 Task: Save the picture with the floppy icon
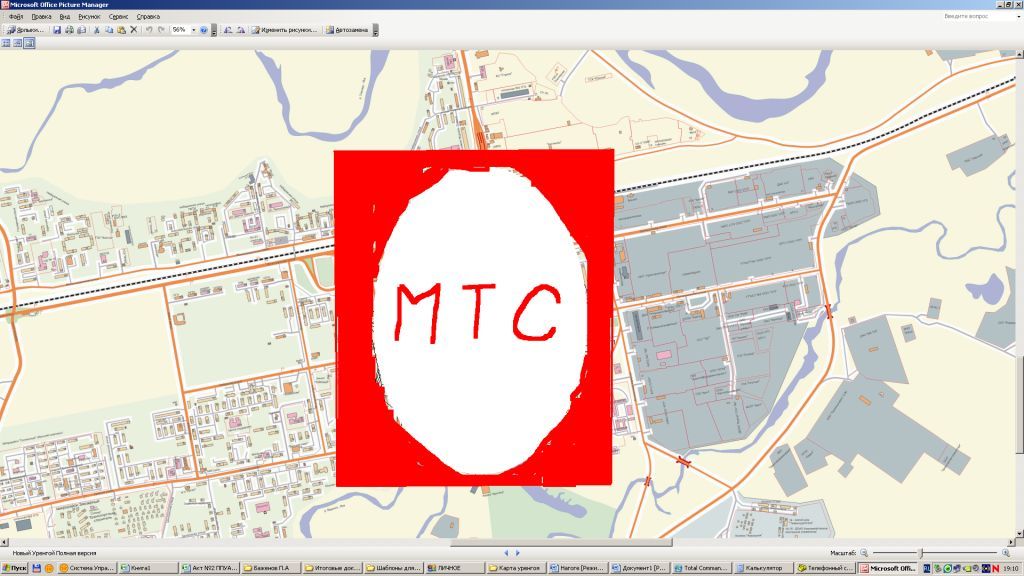[x=57, y=30]
